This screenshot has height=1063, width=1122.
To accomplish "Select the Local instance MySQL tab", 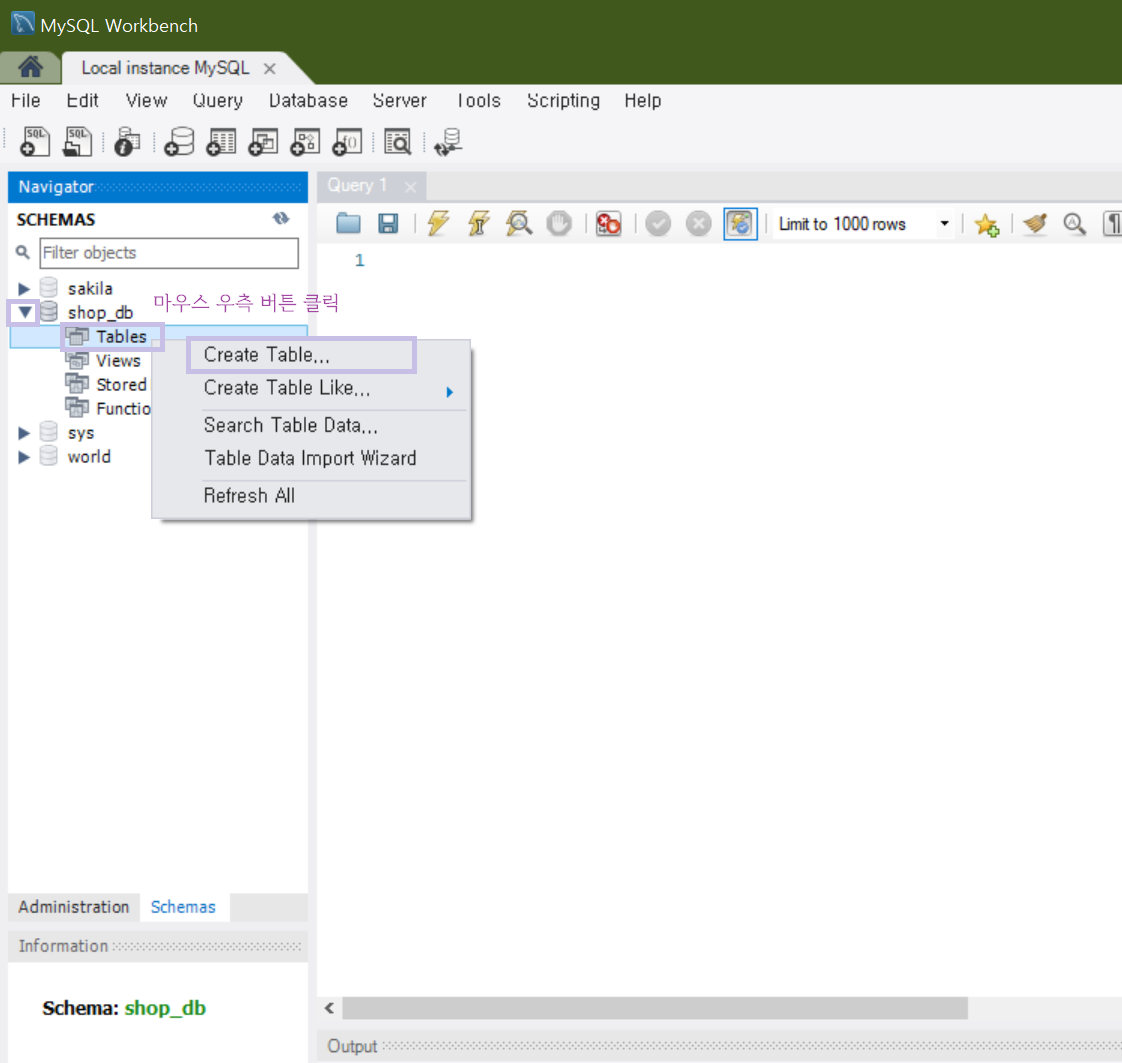I will click(x=165, y=68).
